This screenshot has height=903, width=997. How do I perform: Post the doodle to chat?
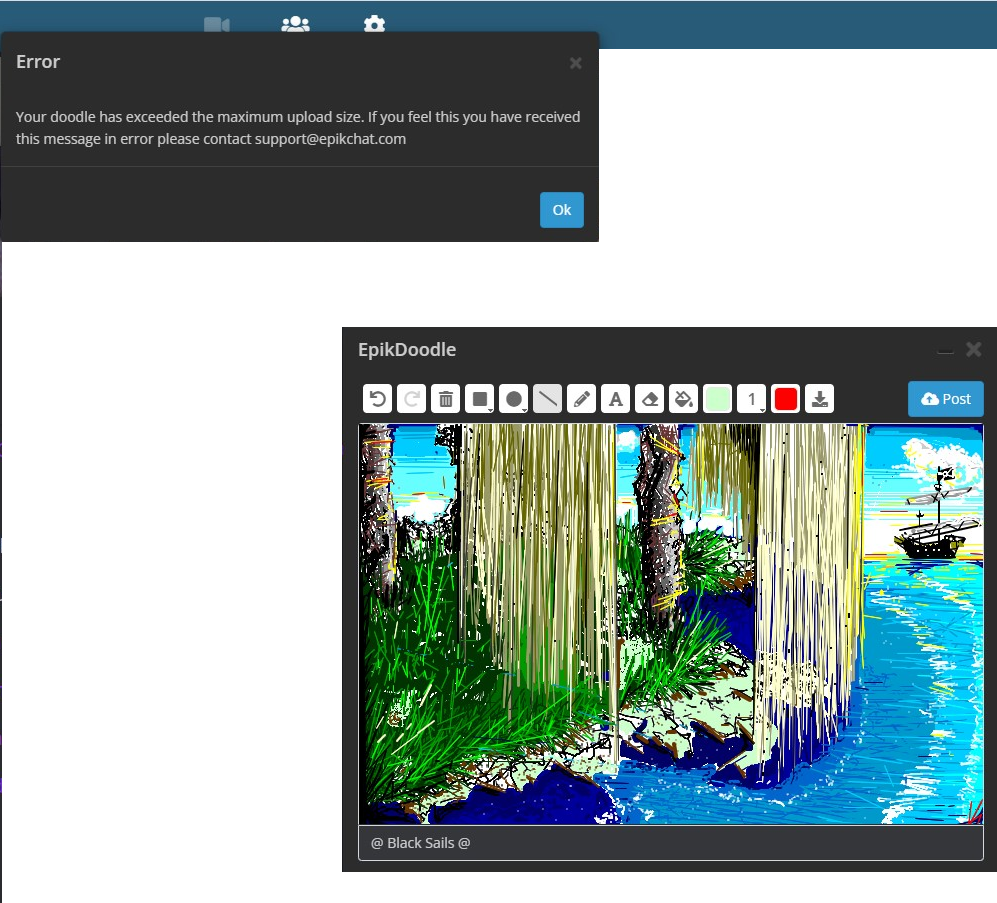(945, 399)
